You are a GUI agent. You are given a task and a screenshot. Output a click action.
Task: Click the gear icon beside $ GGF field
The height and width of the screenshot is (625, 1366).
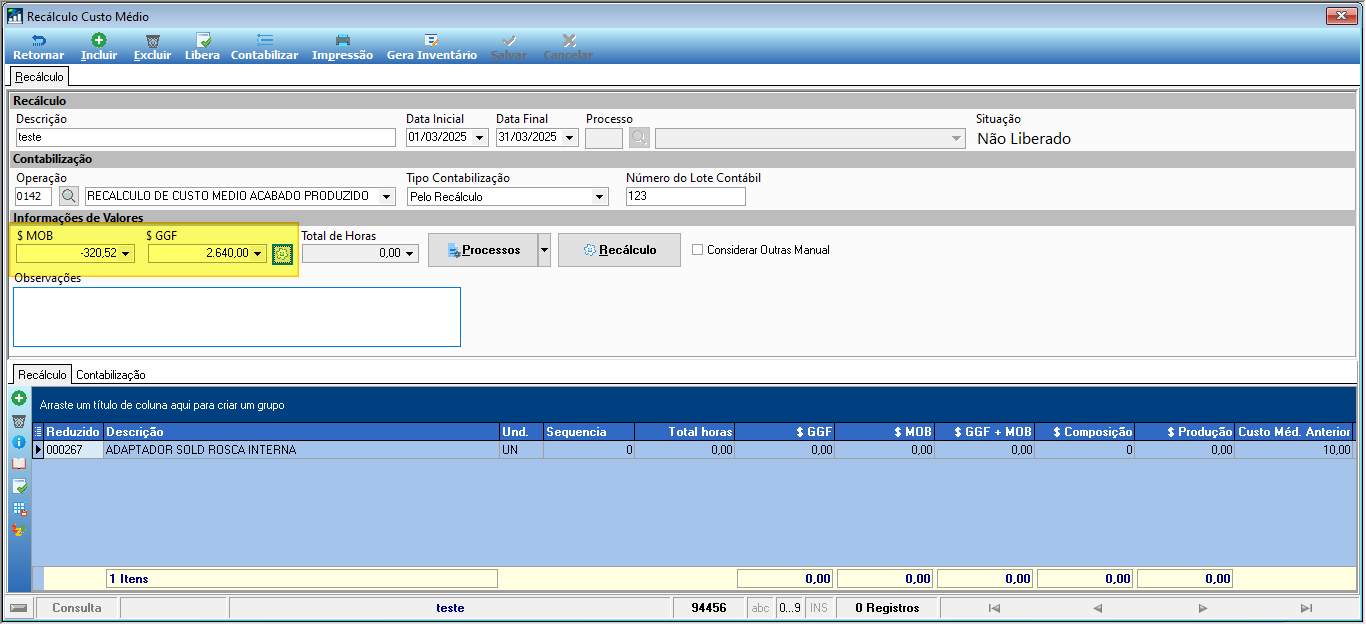[283, 254]
